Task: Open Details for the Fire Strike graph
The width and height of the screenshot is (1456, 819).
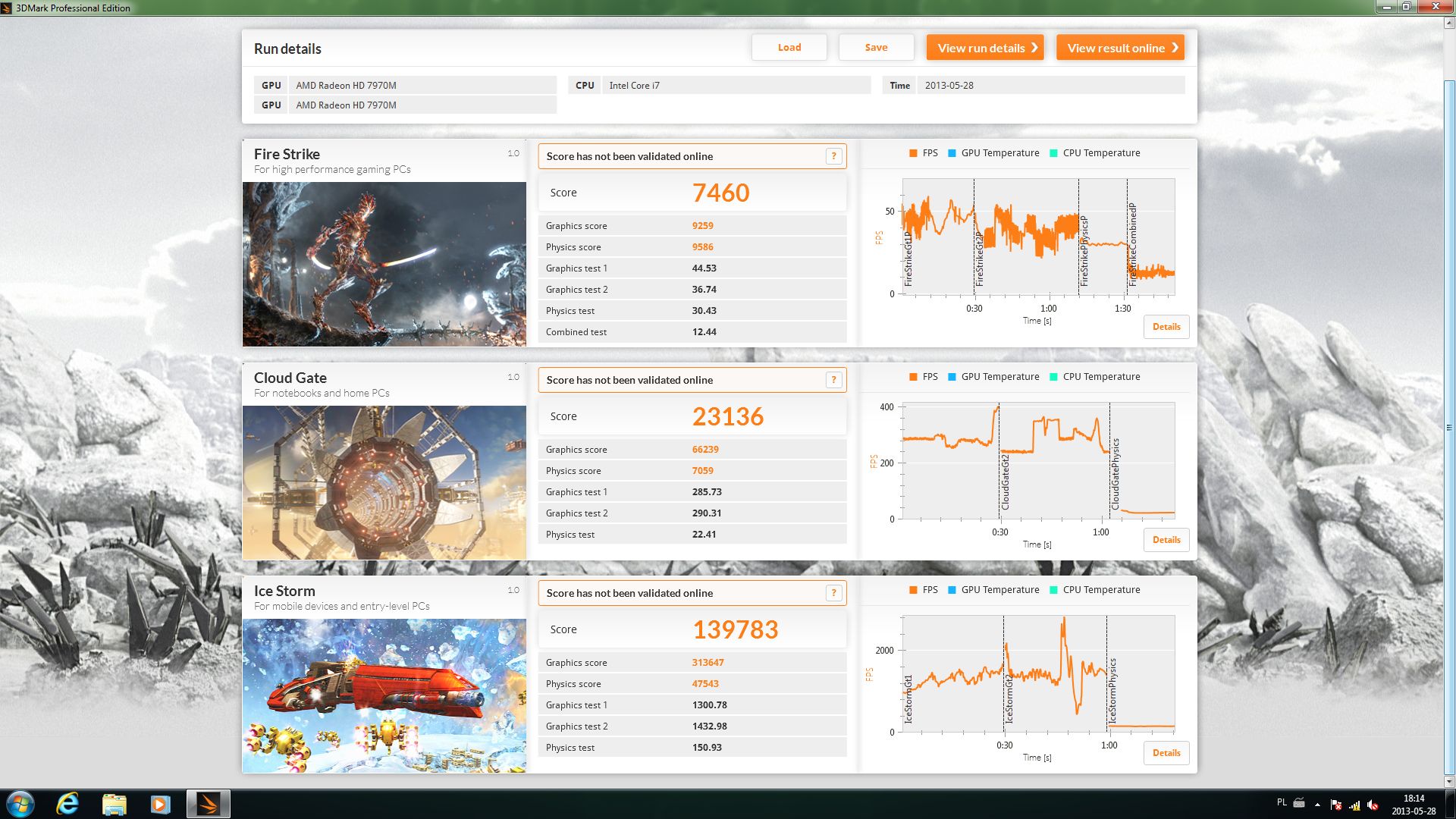Action: point(1166,327)
